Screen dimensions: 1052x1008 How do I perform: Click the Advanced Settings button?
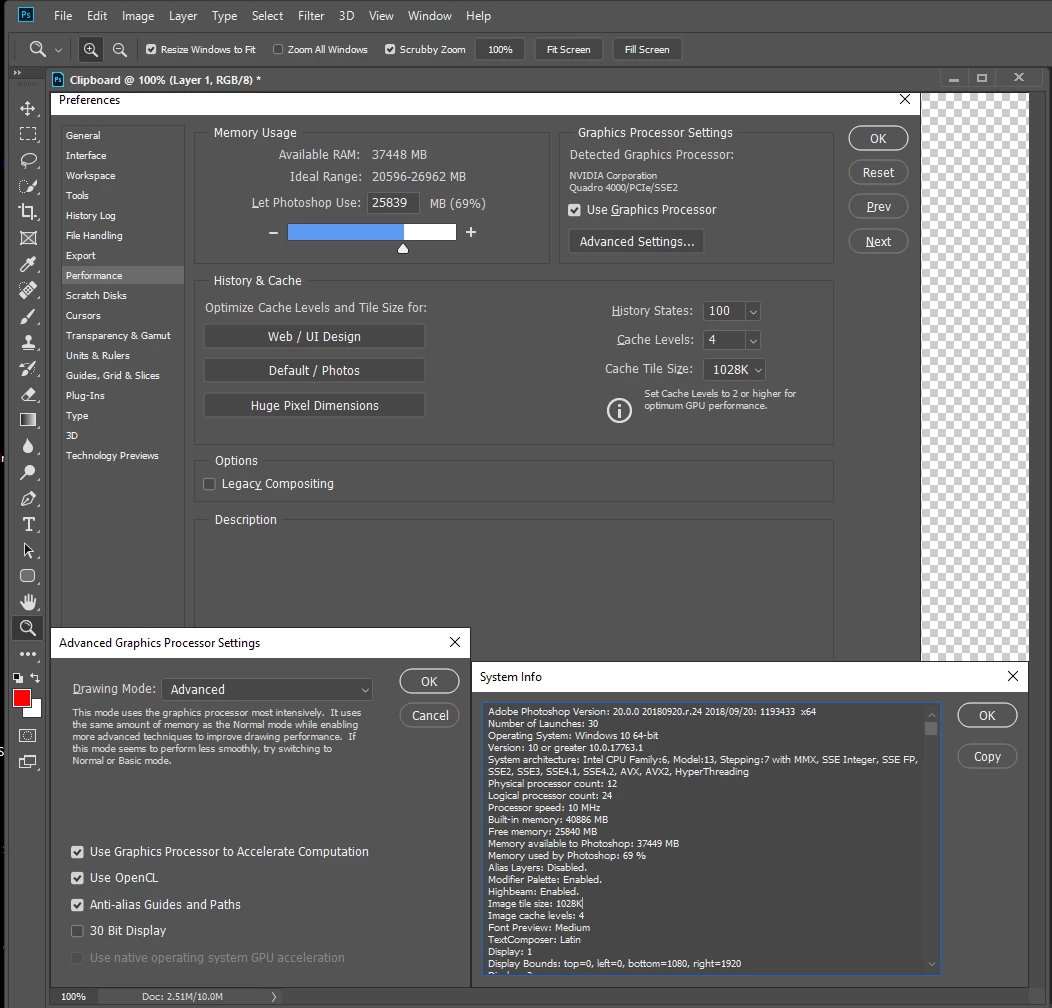636,242
